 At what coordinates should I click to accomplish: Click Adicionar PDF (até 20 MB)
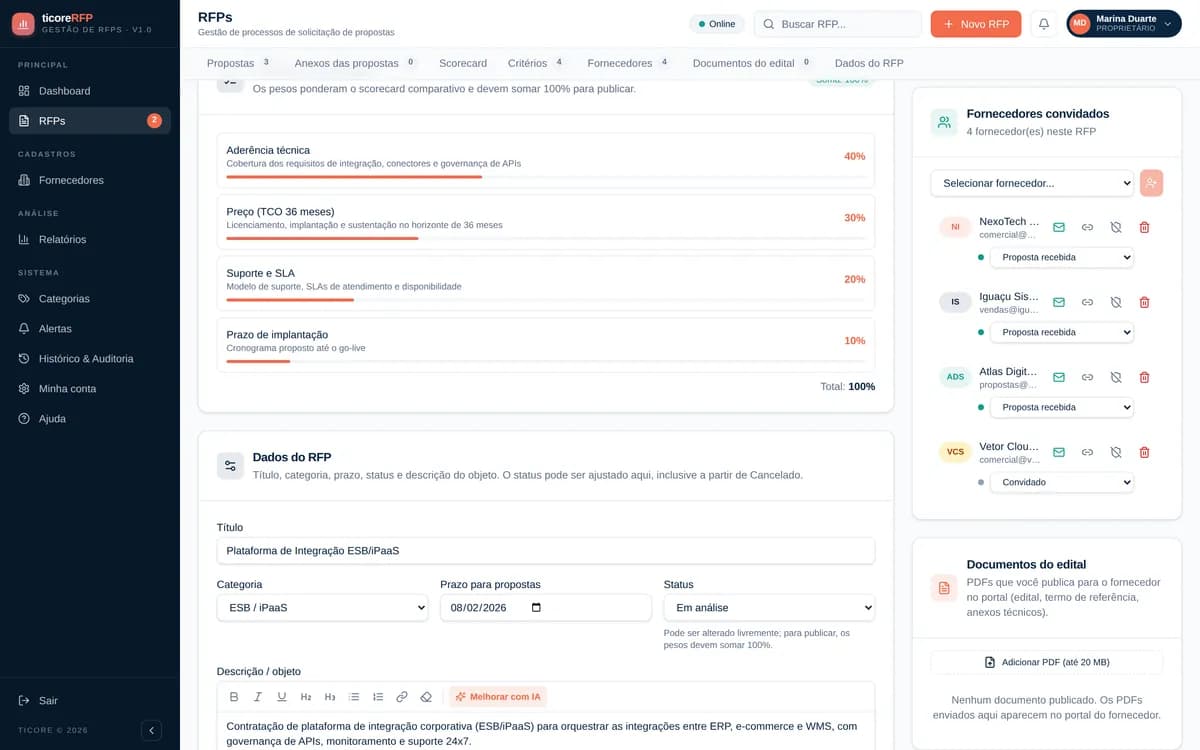pyautogui.click(x=1047, y=662)
